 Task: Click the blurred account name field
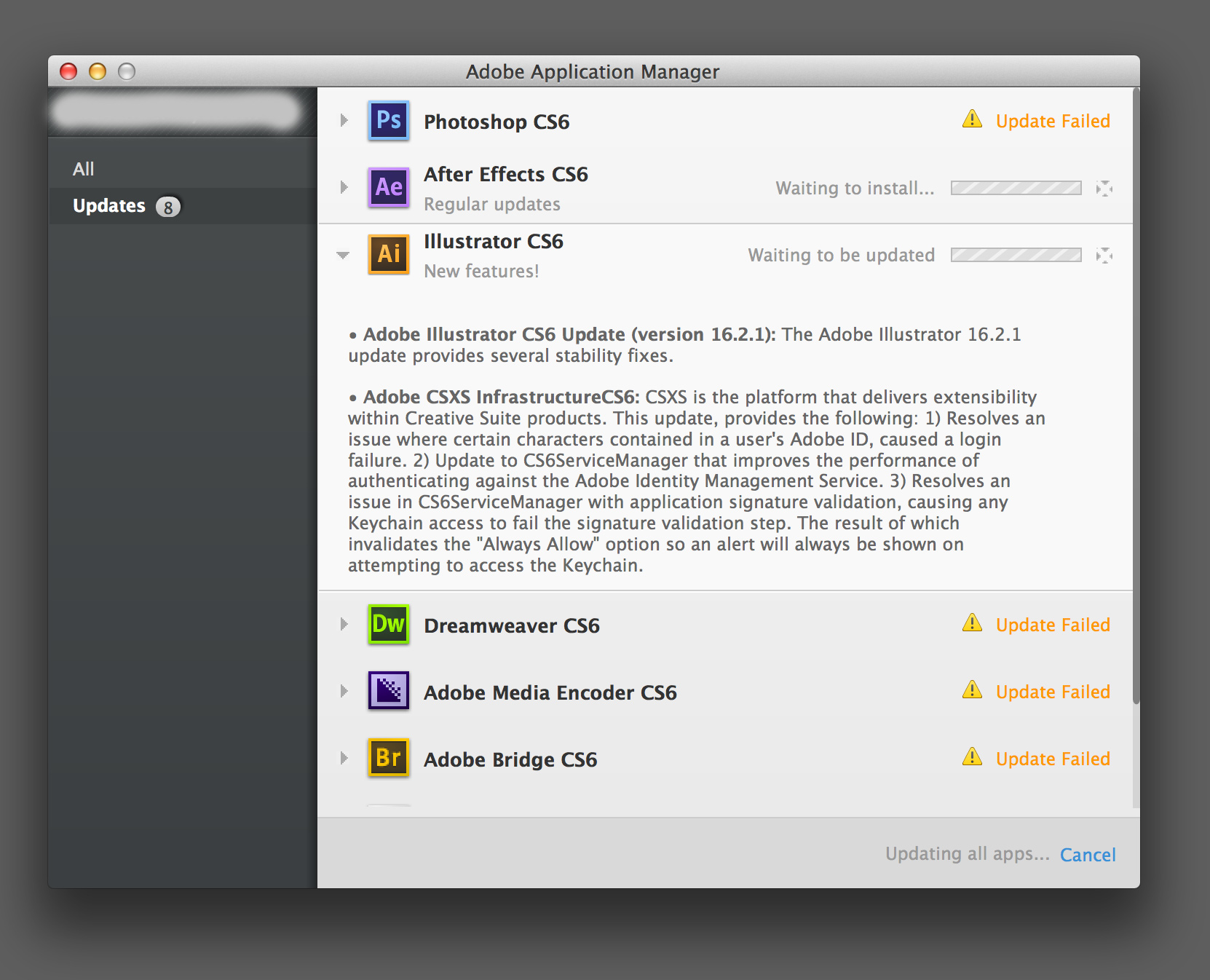point(175,112)
